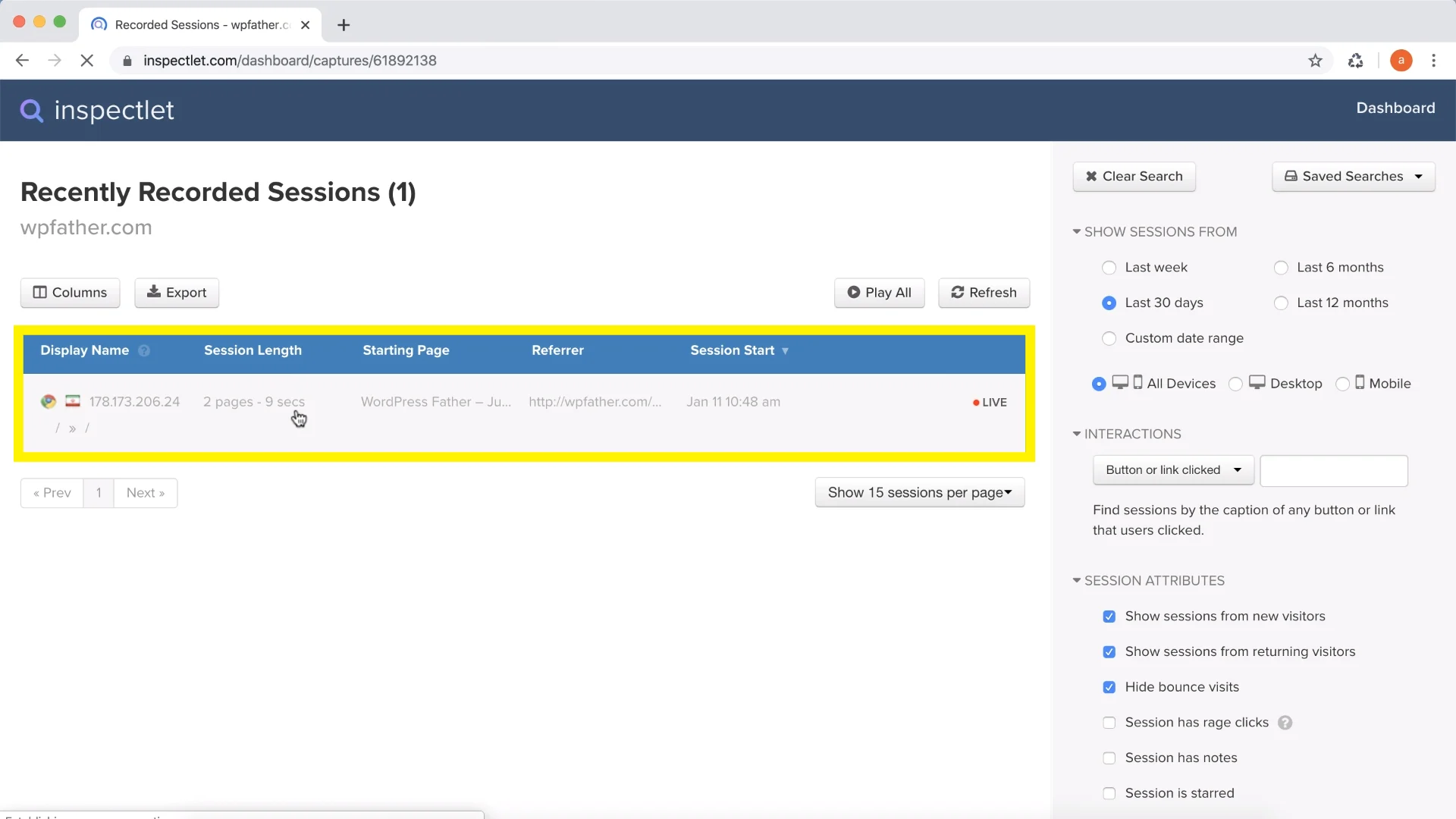Open the Chrome profile avatar
This screenshot has width=1456, height=819.
tap(1401, 61)
